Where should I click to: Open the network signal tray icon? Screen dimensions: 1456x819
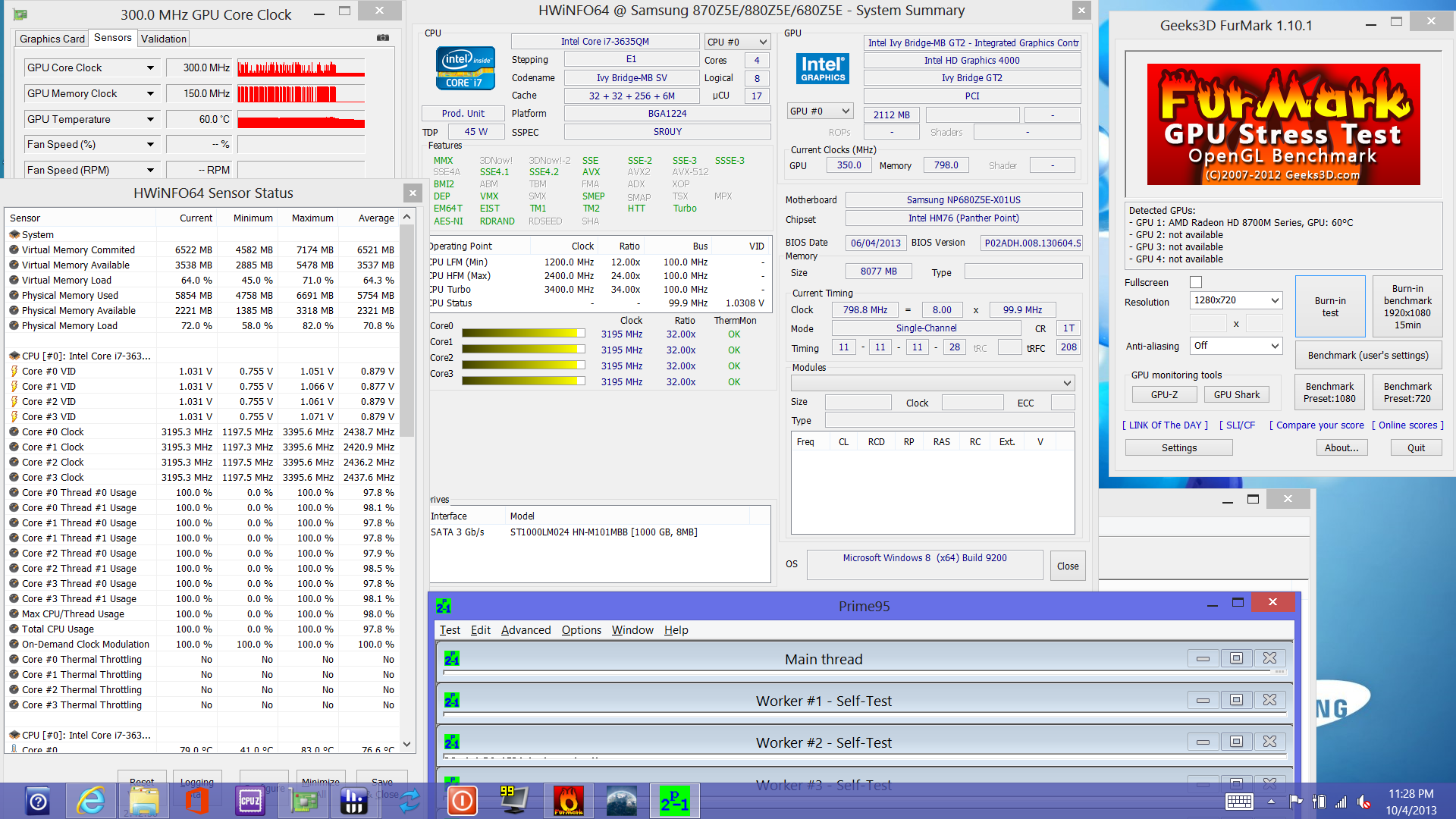(1341, 802)
